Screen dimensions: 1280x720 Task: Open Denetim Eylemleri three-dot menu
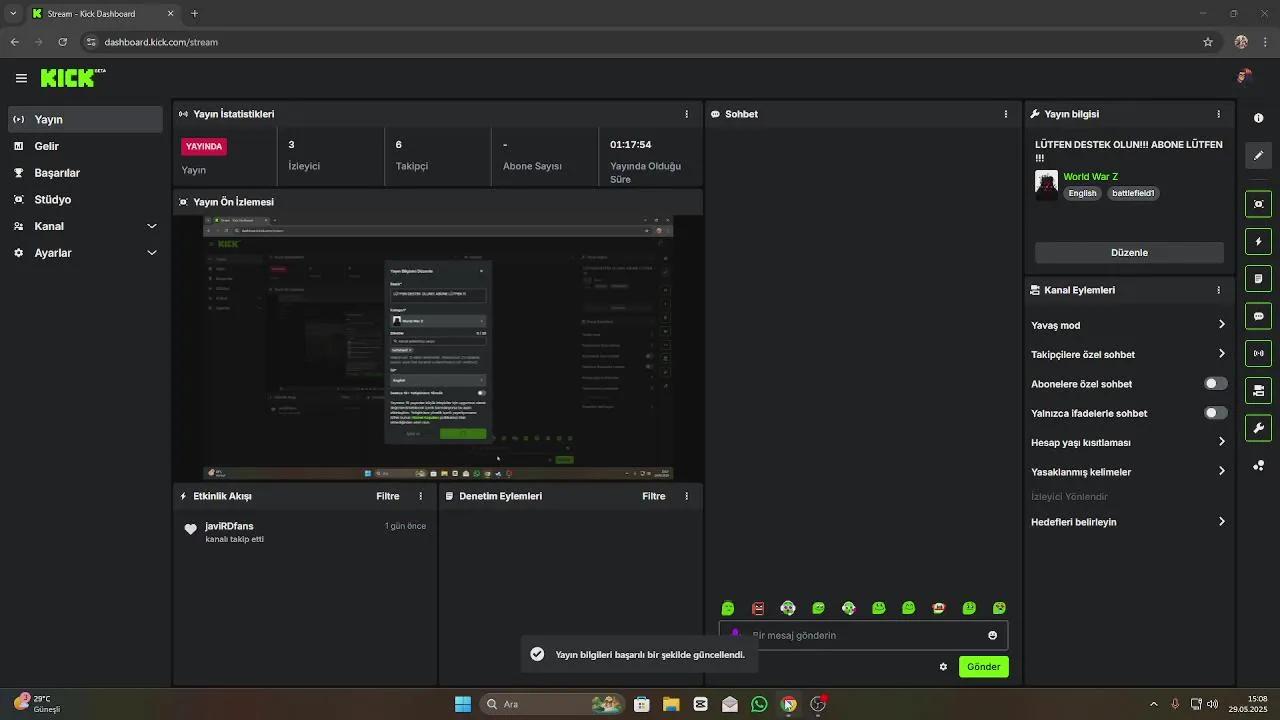(x=686, y=496)
